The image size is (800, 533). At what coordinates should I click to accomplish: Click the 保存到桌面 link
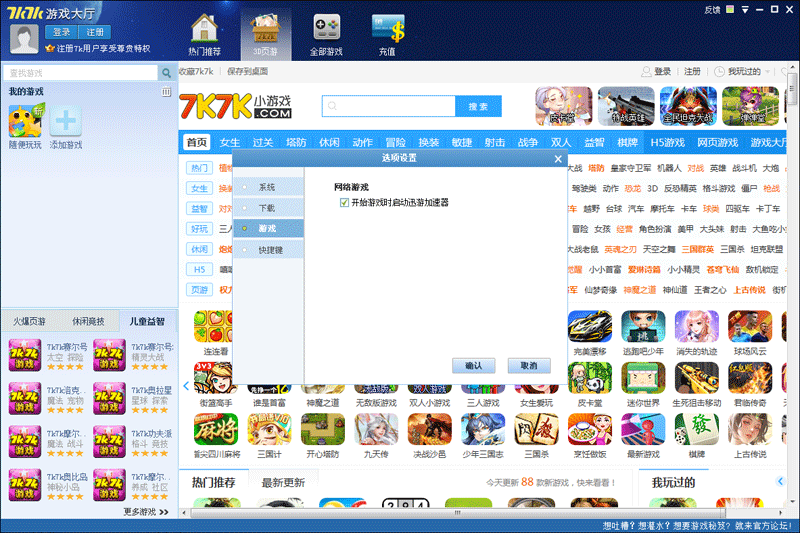(247, 71)
